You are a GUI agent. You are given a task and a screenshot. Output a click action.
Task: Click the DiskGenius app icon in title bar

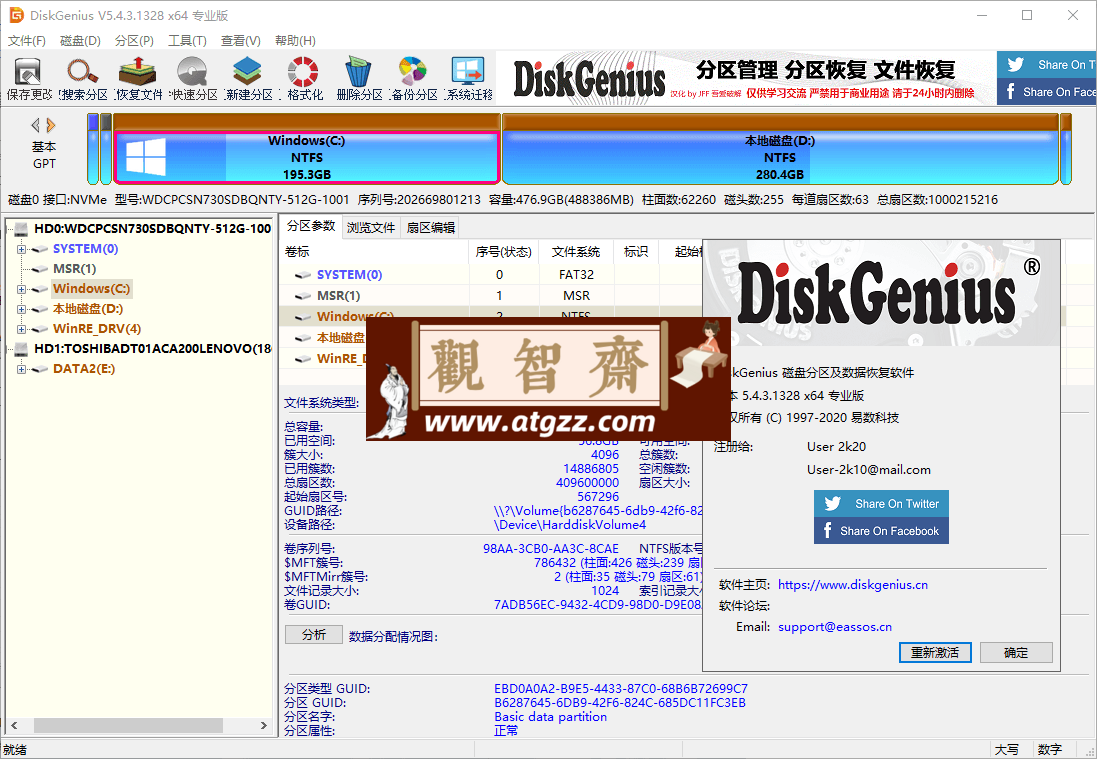click(15, 15)
